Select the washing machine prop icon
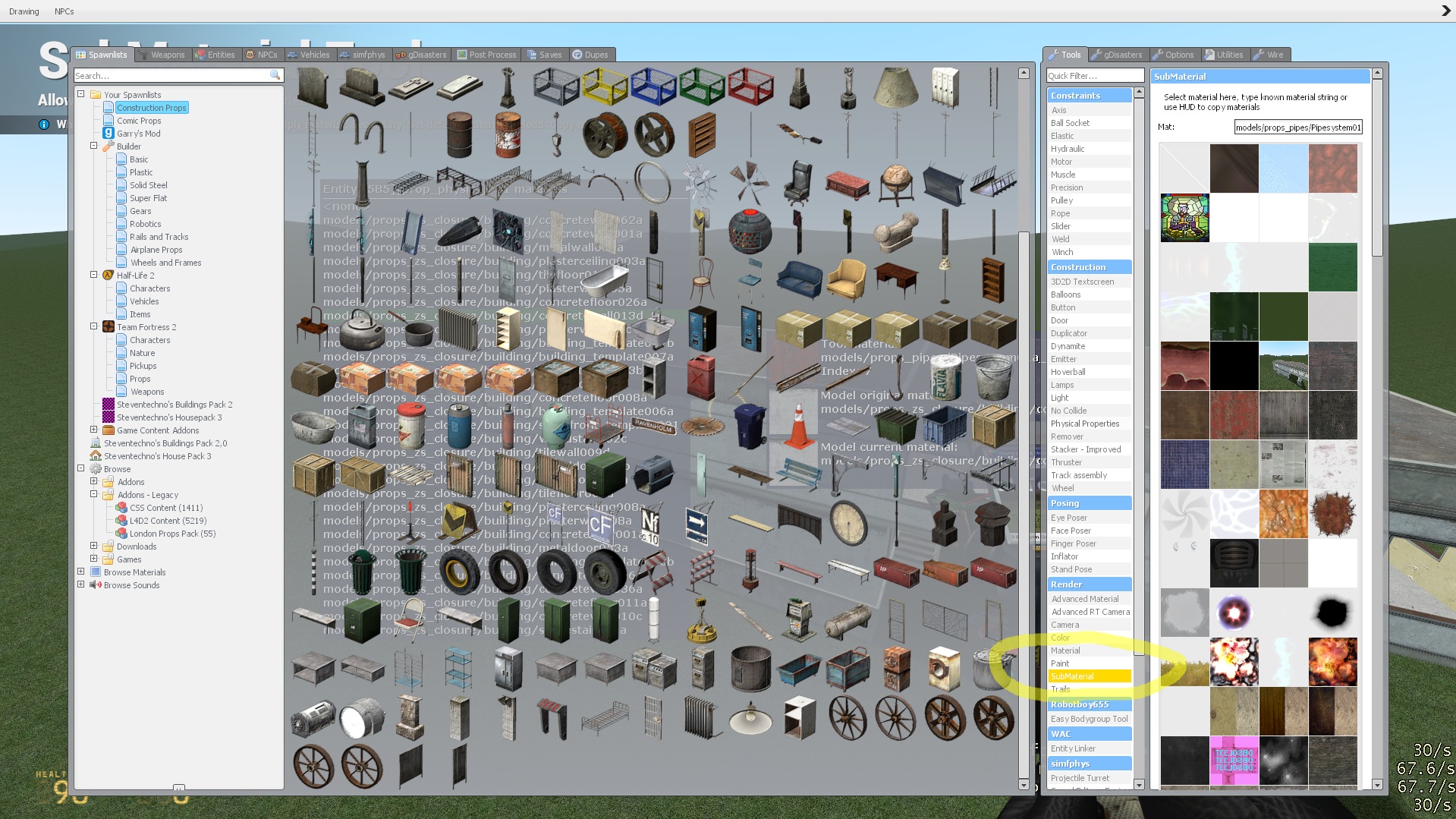1456x819 pixels. click(945, 668)
